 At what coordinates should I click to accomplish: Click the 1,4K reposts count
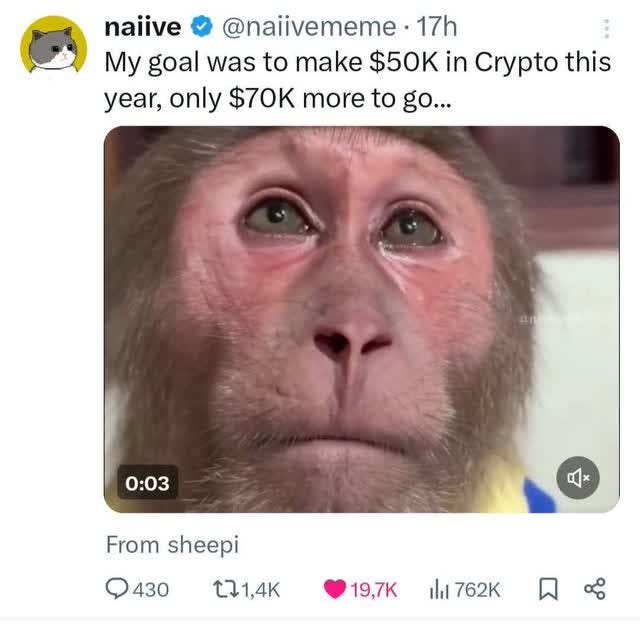tap(261, 589)
